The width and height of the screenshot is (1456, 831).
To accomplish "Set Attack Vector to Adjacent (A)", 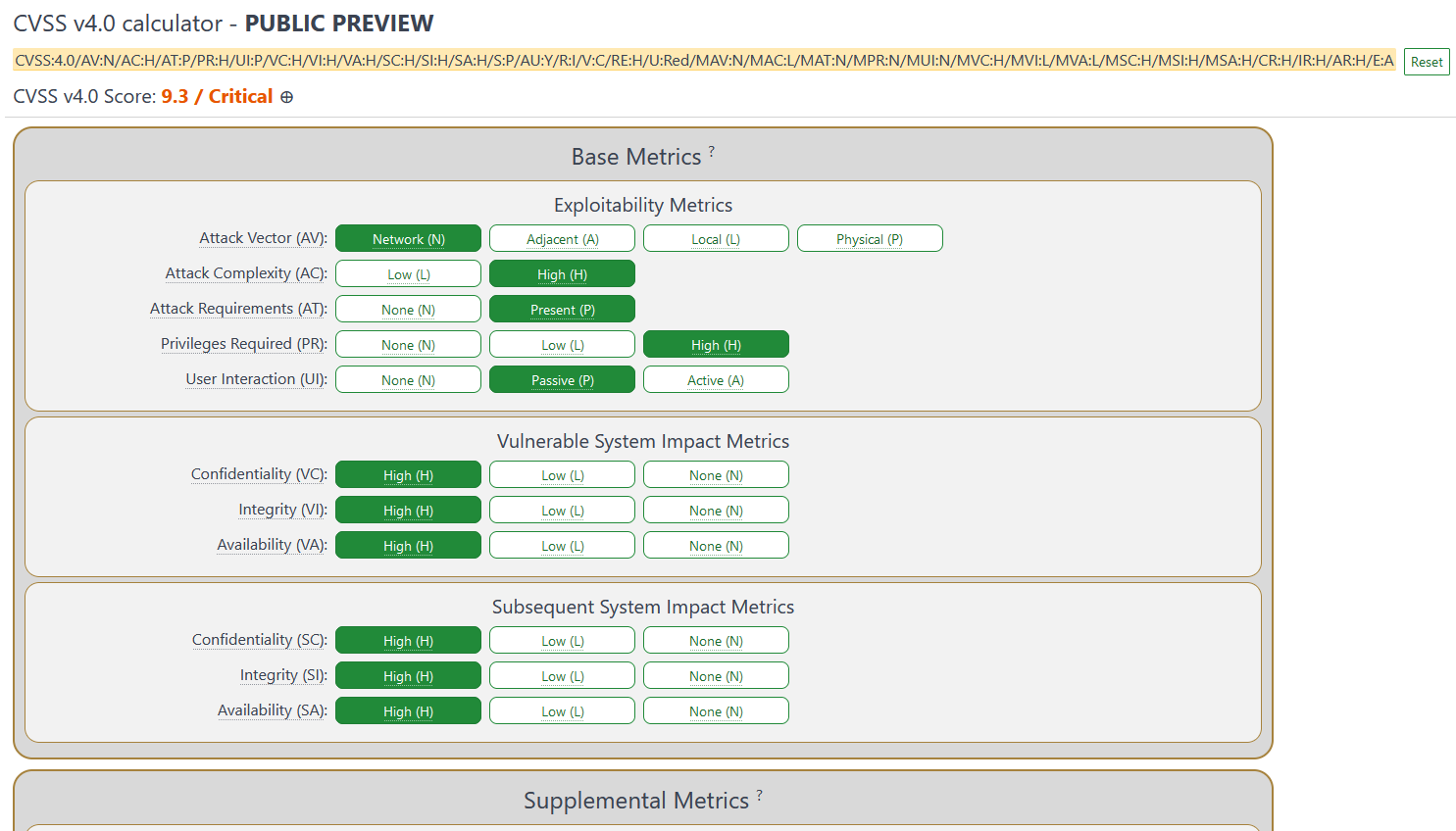I will [563, 239].
